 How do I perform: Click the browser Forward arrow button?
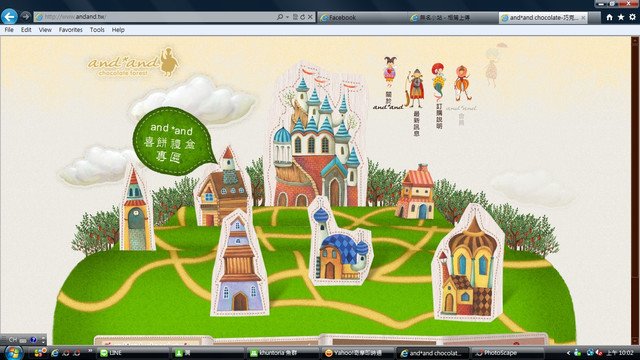(x=26, y=16)
